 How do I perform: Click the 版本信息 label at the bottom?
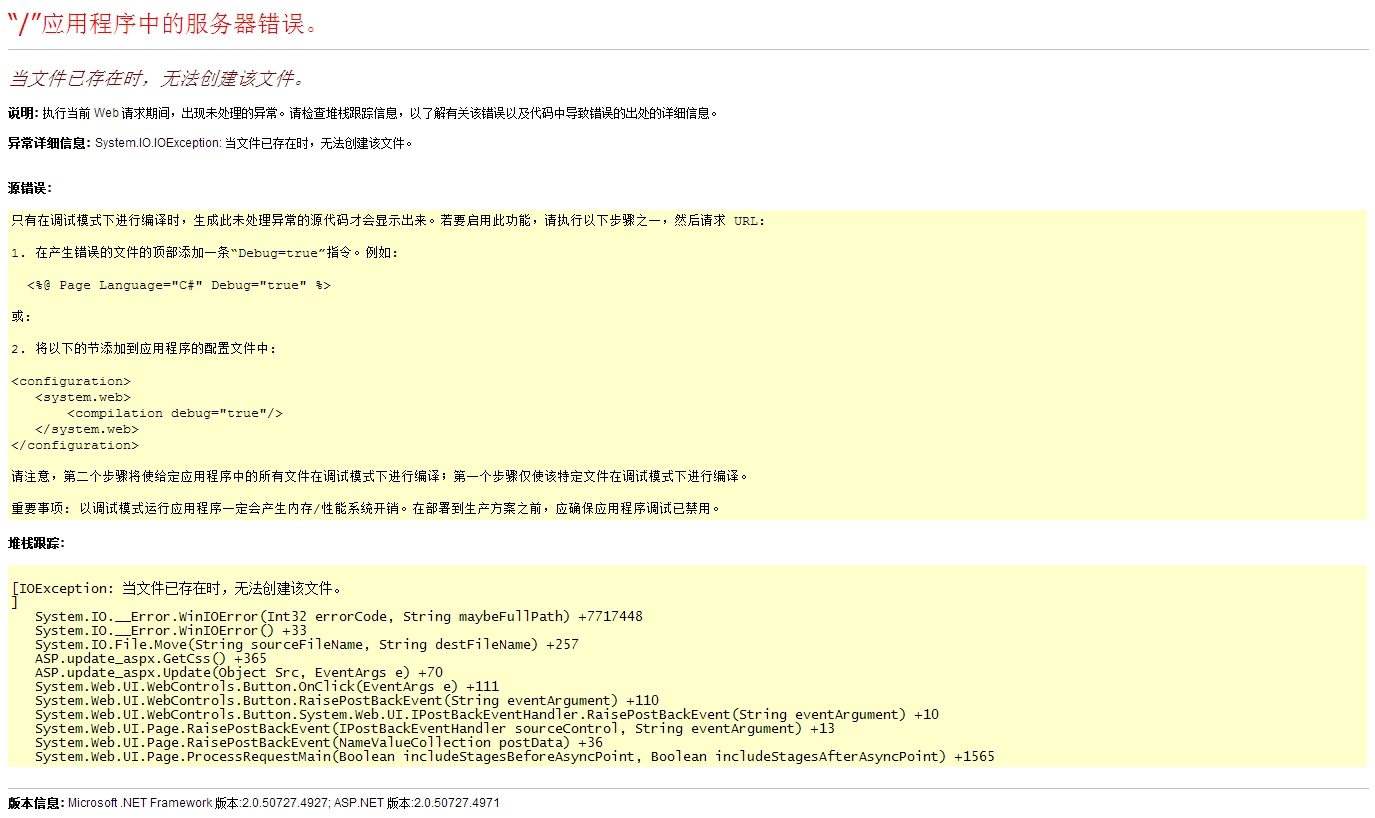coord(36,803)
